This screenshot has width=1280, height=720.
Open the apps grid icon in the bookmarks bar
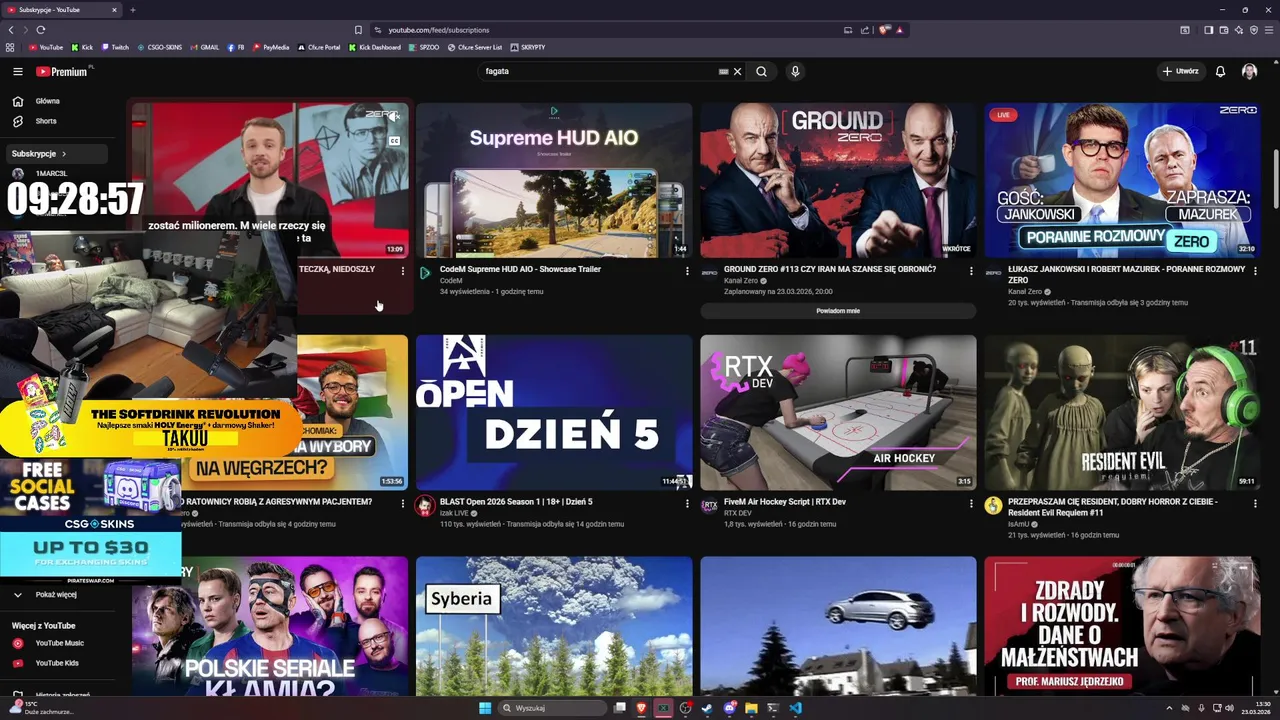tap(10, 47)
